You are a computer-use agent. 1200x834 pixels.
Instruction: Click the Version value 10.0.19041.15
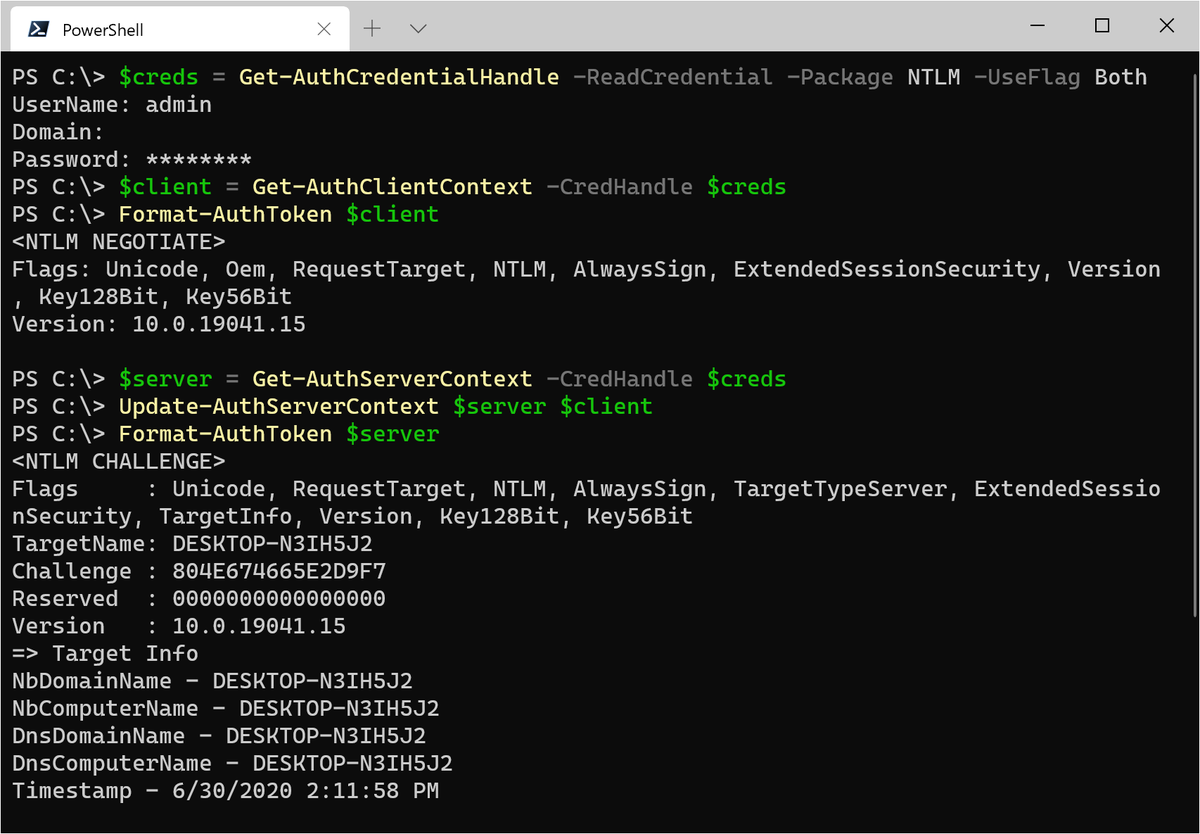pyautogui.click(x=217, y=322)
